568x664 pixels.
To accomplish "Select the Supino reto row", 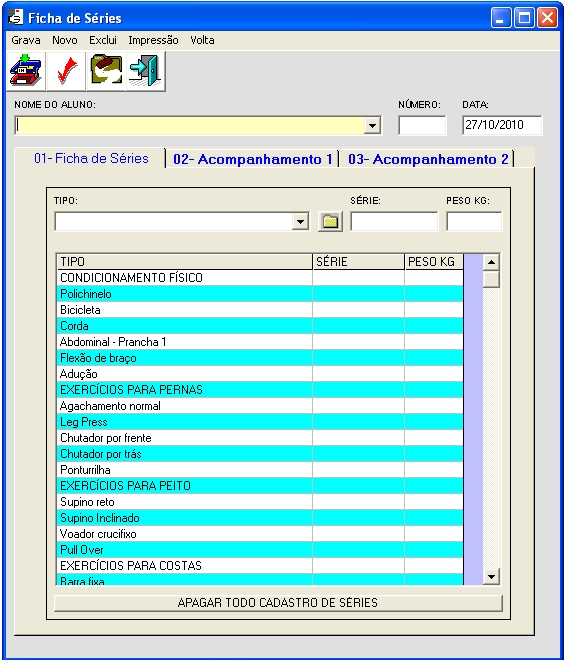I will (x=260, y=502).
